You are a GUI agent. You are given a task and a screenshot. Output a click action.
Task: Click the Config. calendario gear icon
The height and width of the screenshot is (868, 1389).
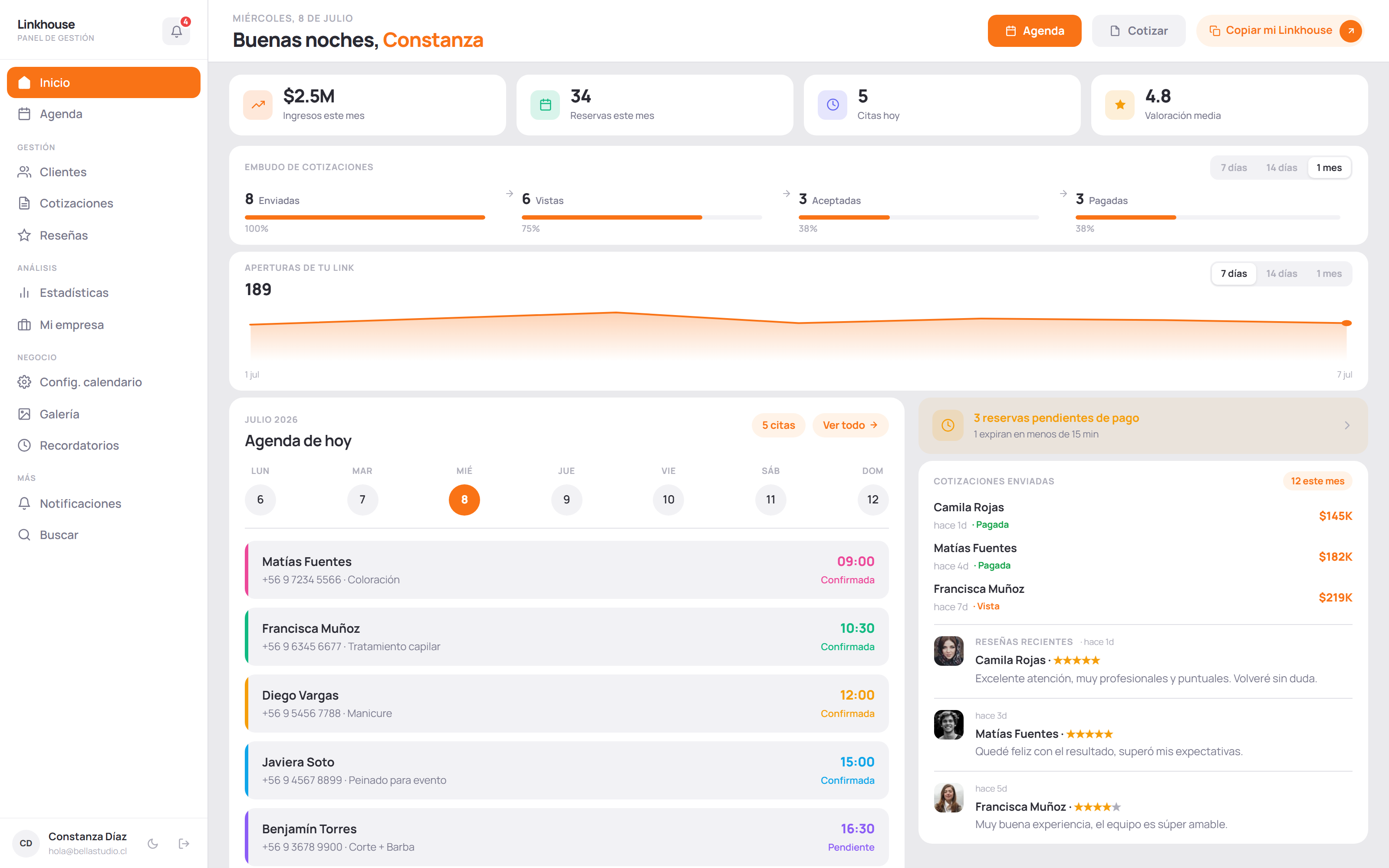point(24,382)
